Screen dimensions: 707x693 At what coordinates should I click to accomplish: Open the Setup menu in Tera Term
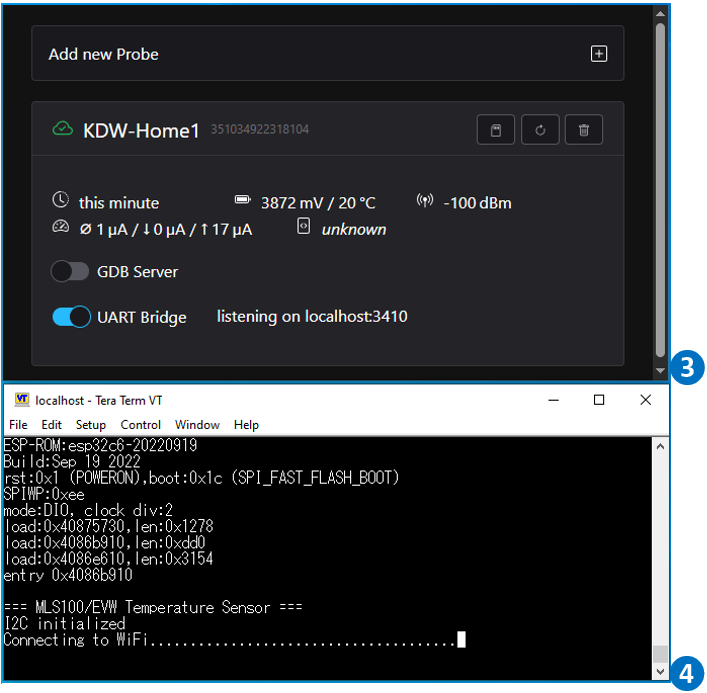91,425
